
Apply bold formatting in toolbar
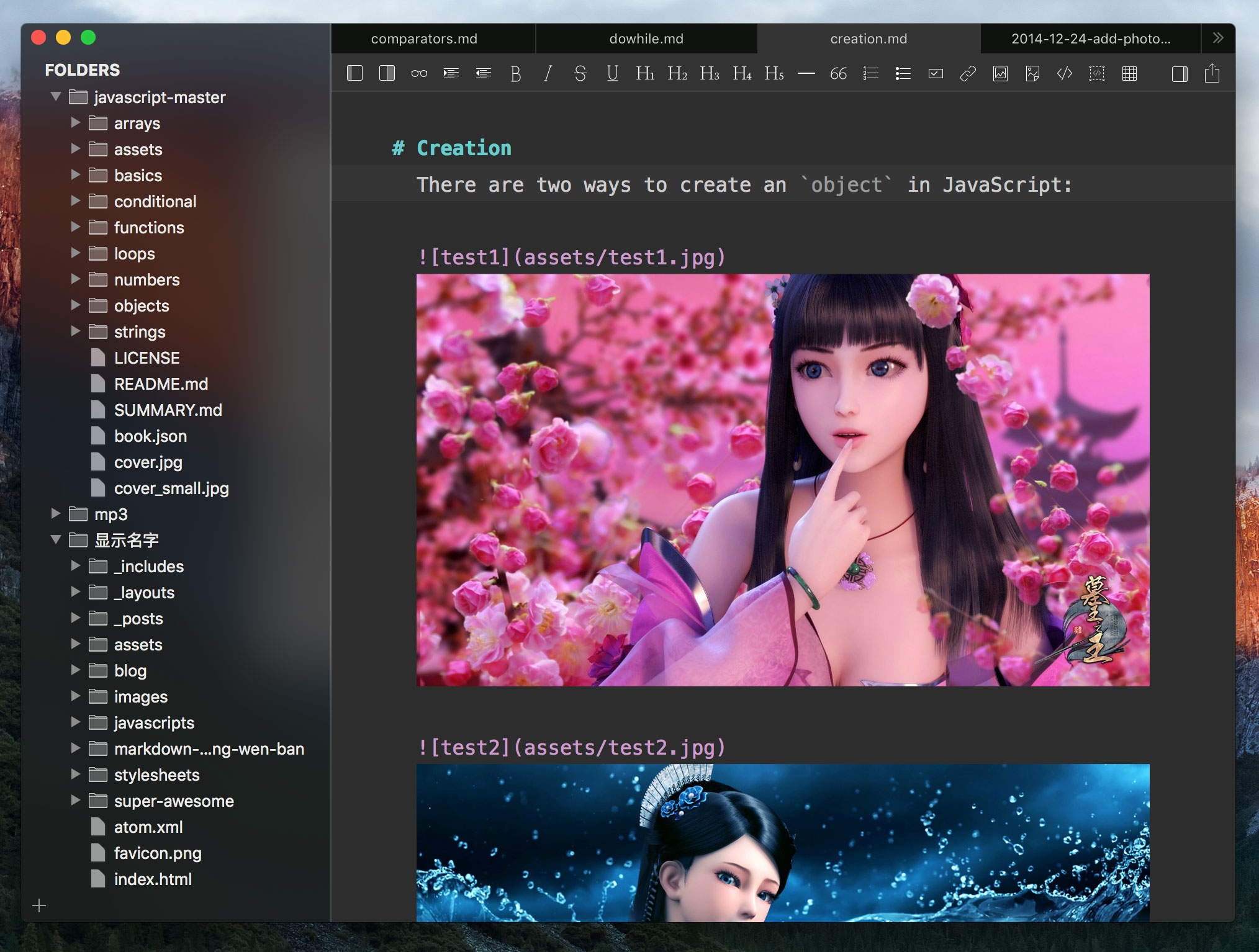pos(515,74)
